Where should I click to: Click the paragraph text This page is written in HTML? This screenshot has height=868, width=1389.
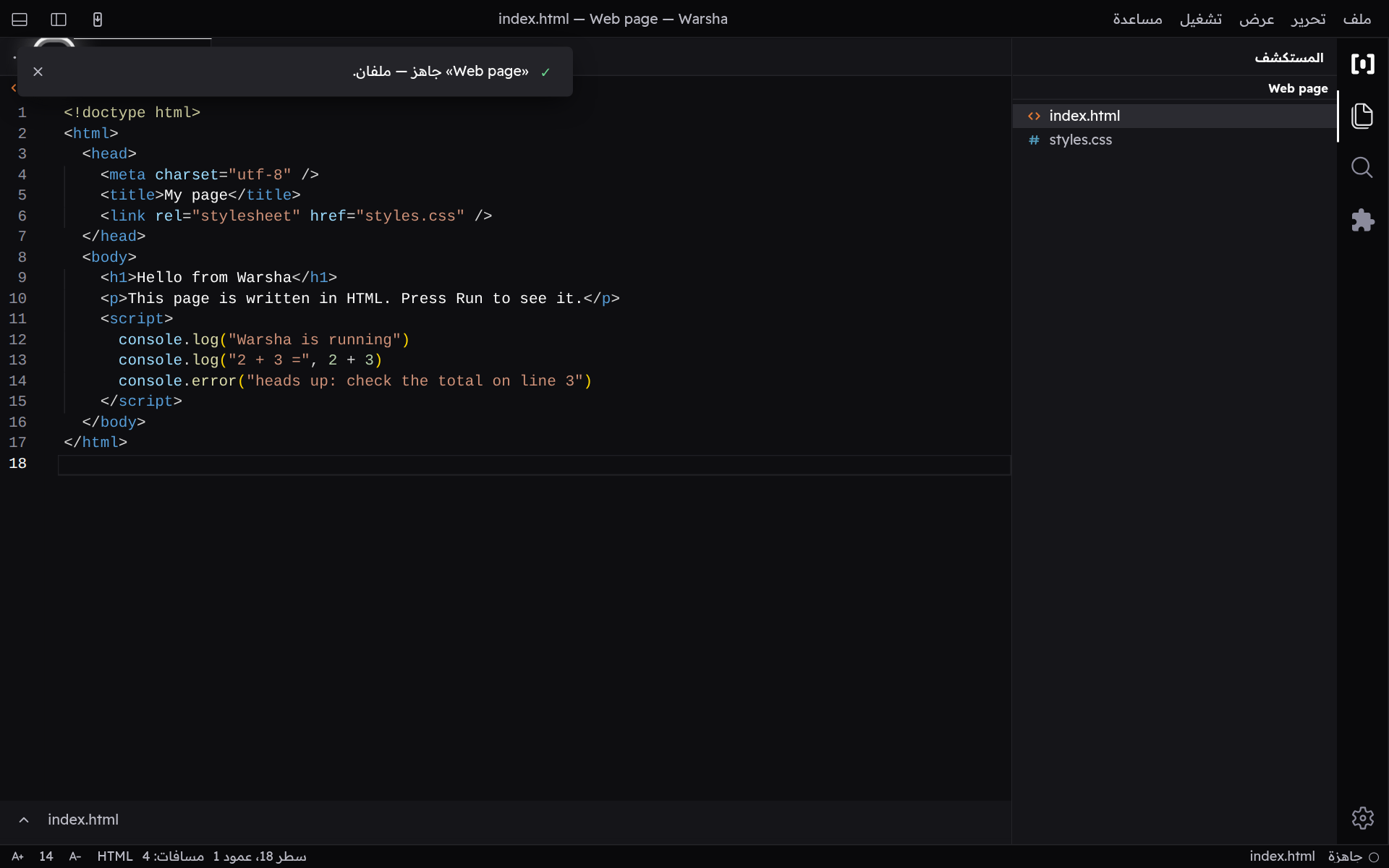click(x=259, y=299)
